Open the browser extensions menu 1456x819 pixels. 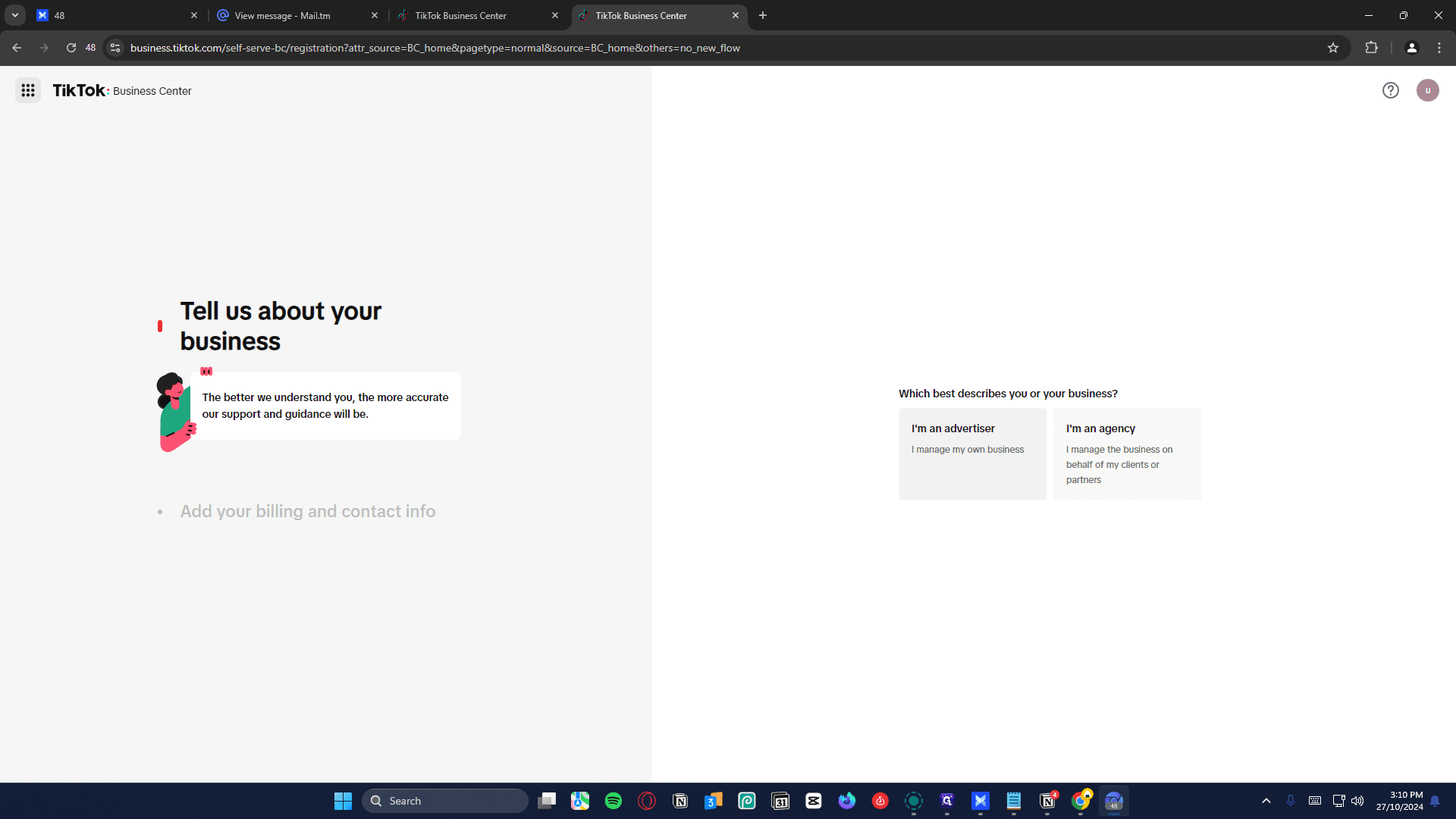tap(1371, 48)
